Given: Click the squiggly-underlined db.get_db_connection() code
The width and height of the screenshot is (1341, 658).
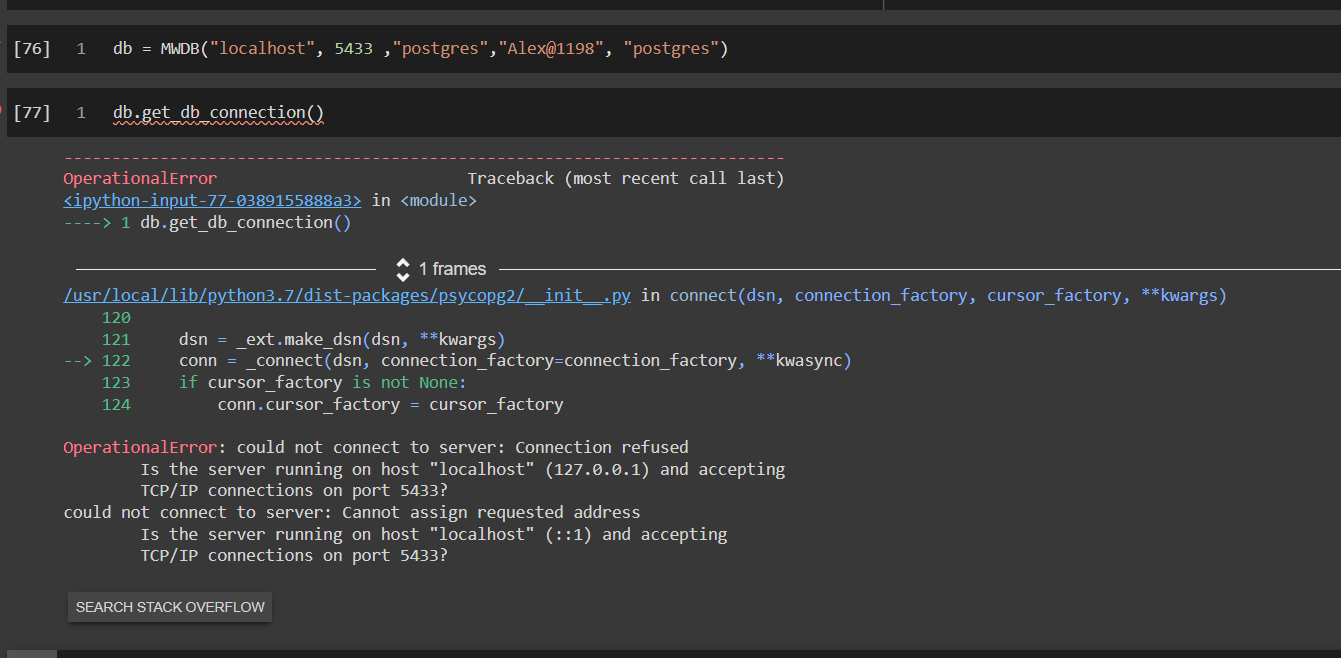Looking at the screenshot, I should [218, 113].
